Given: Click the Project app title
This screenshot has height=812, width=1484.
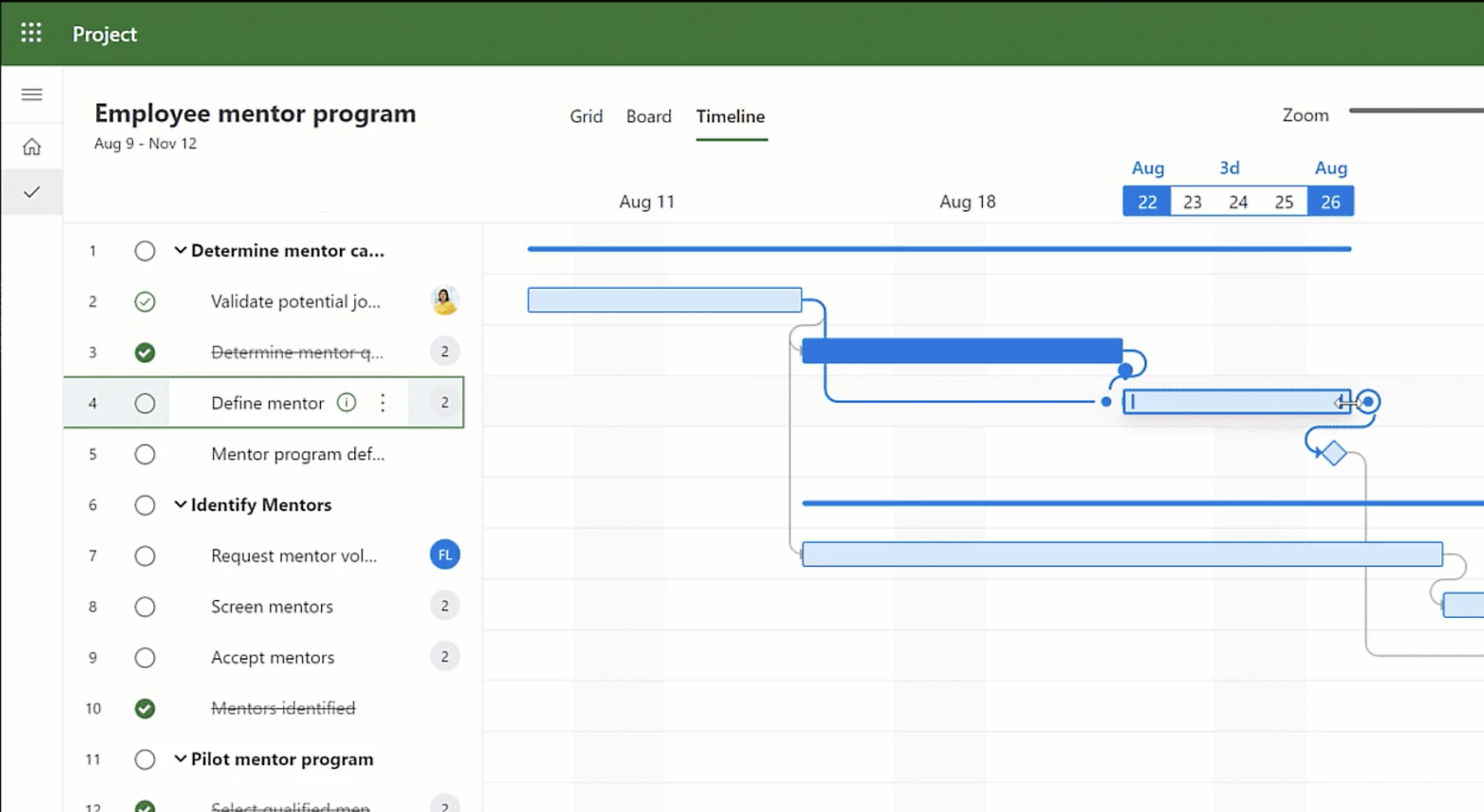Looking at the screenshot, I should pos(104,34).
